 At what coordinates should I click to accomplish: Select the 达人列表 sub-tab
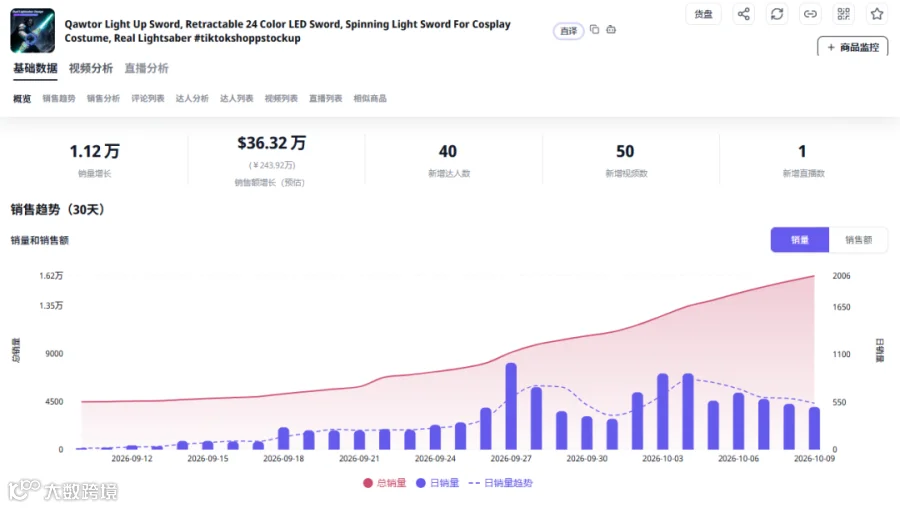(x=236, y=99)
